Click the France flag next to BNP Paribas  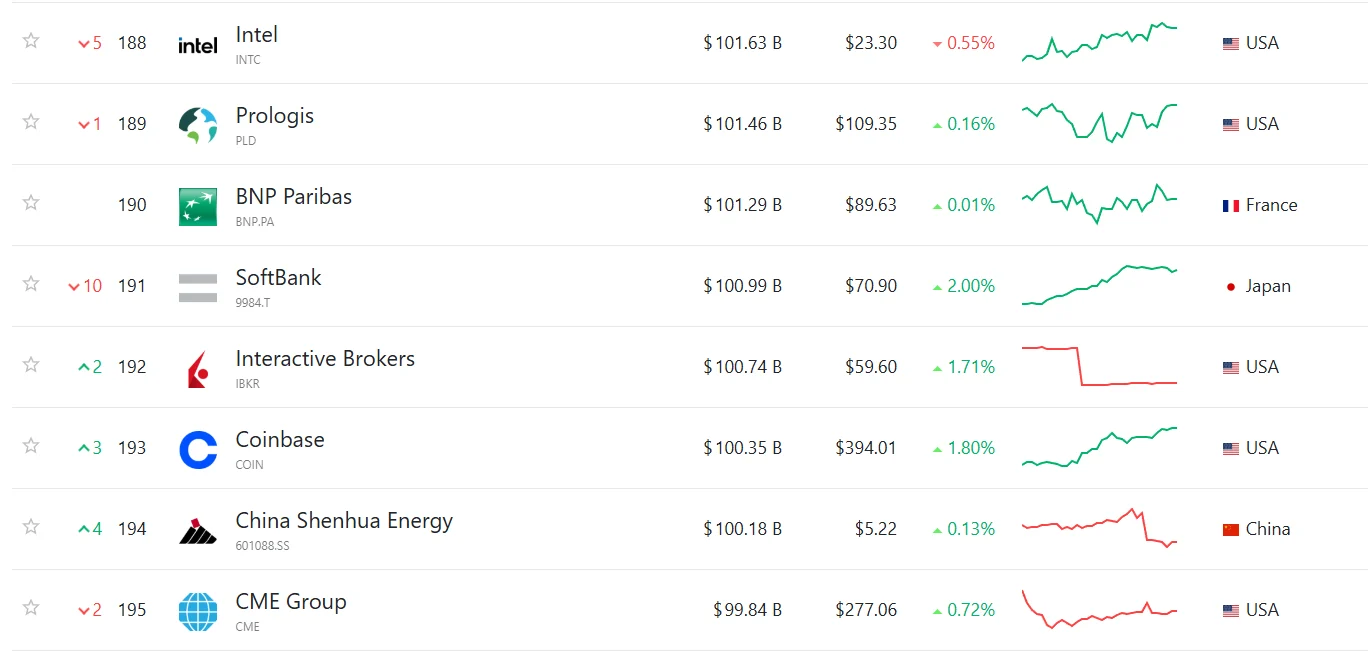(x=1231, y=206)
